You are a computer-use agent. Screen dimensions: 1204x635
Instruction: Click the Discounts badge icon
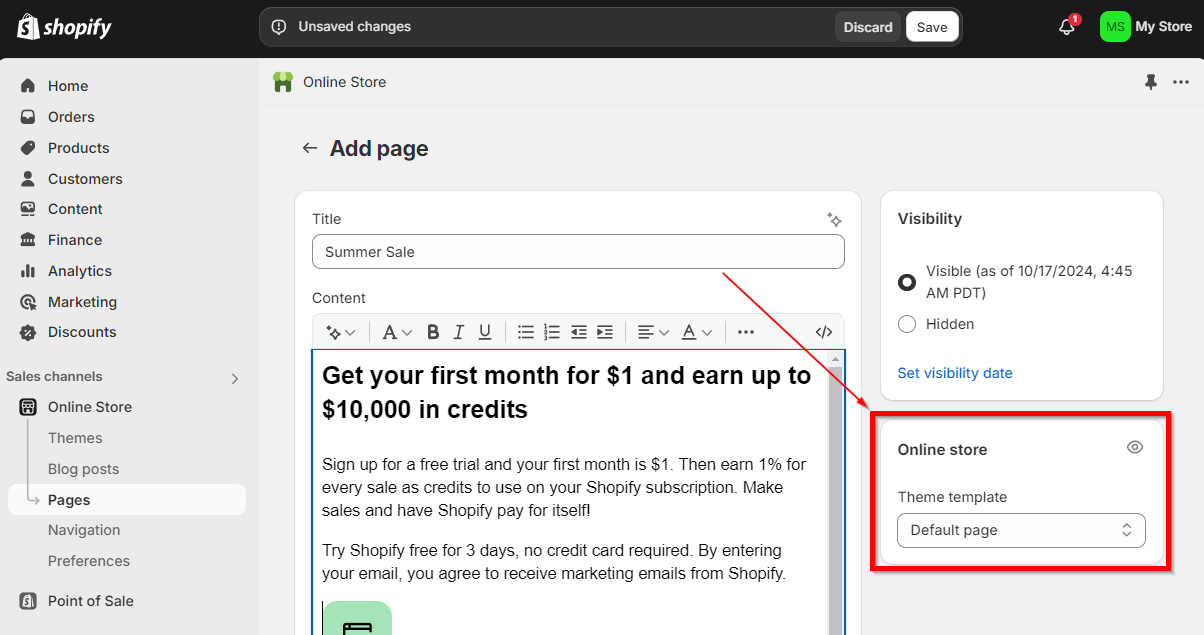[x=28, y=332]
